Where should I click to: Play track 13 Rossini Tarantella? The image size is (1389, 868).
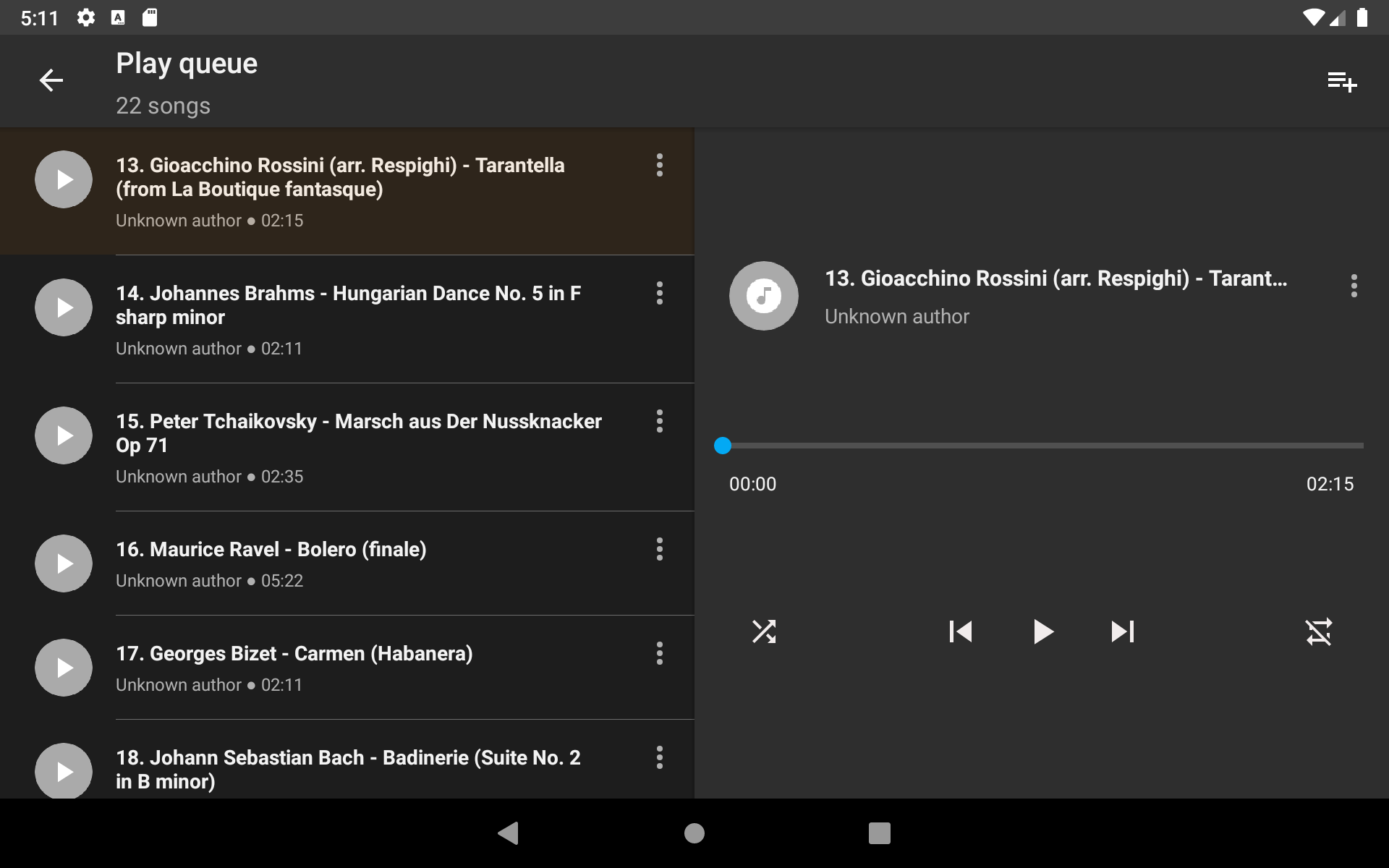[x=63, y=179]
